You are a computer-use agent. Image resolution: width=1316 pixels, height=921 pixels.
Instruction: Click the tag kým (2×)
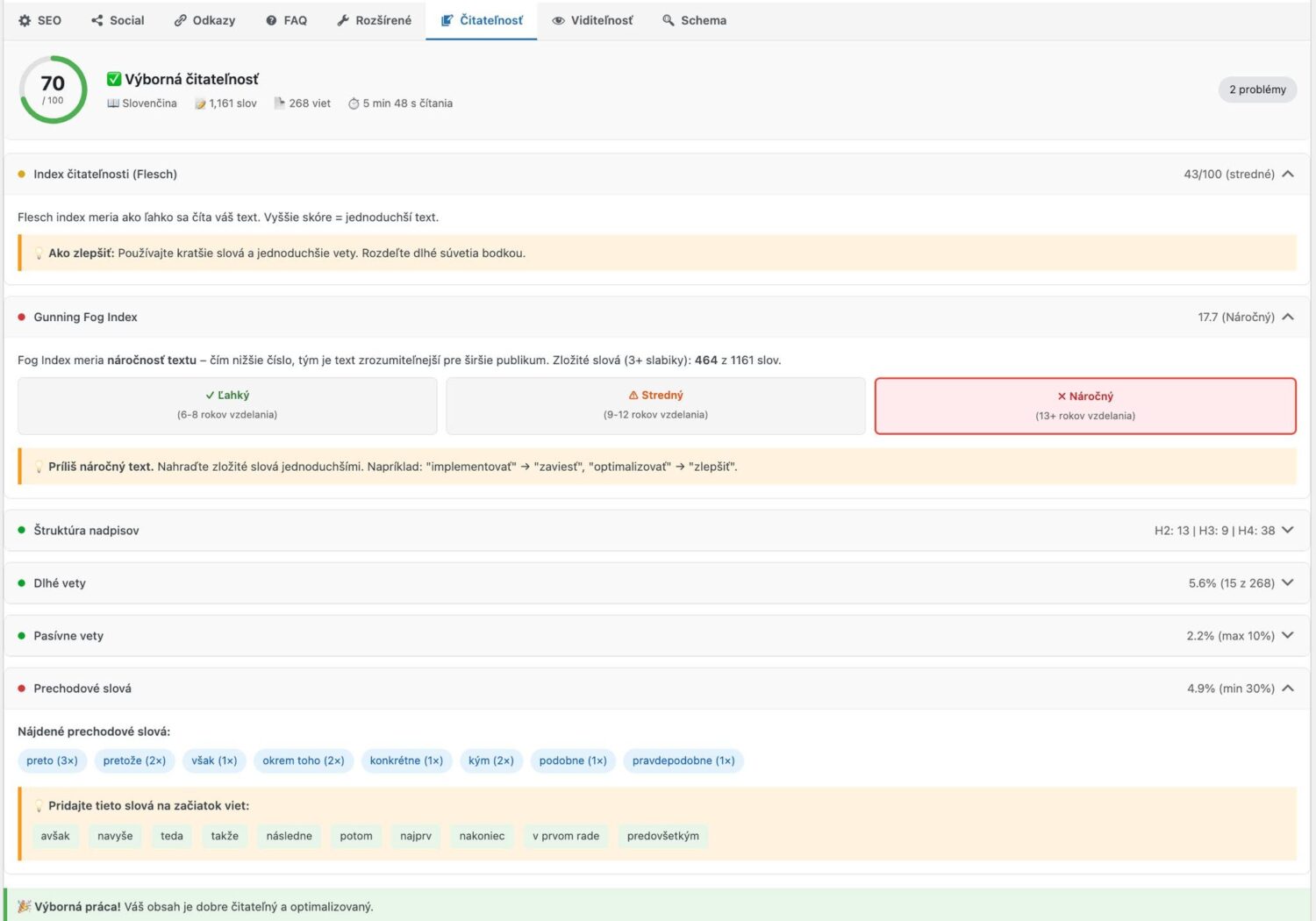click(x=491, y=760)
